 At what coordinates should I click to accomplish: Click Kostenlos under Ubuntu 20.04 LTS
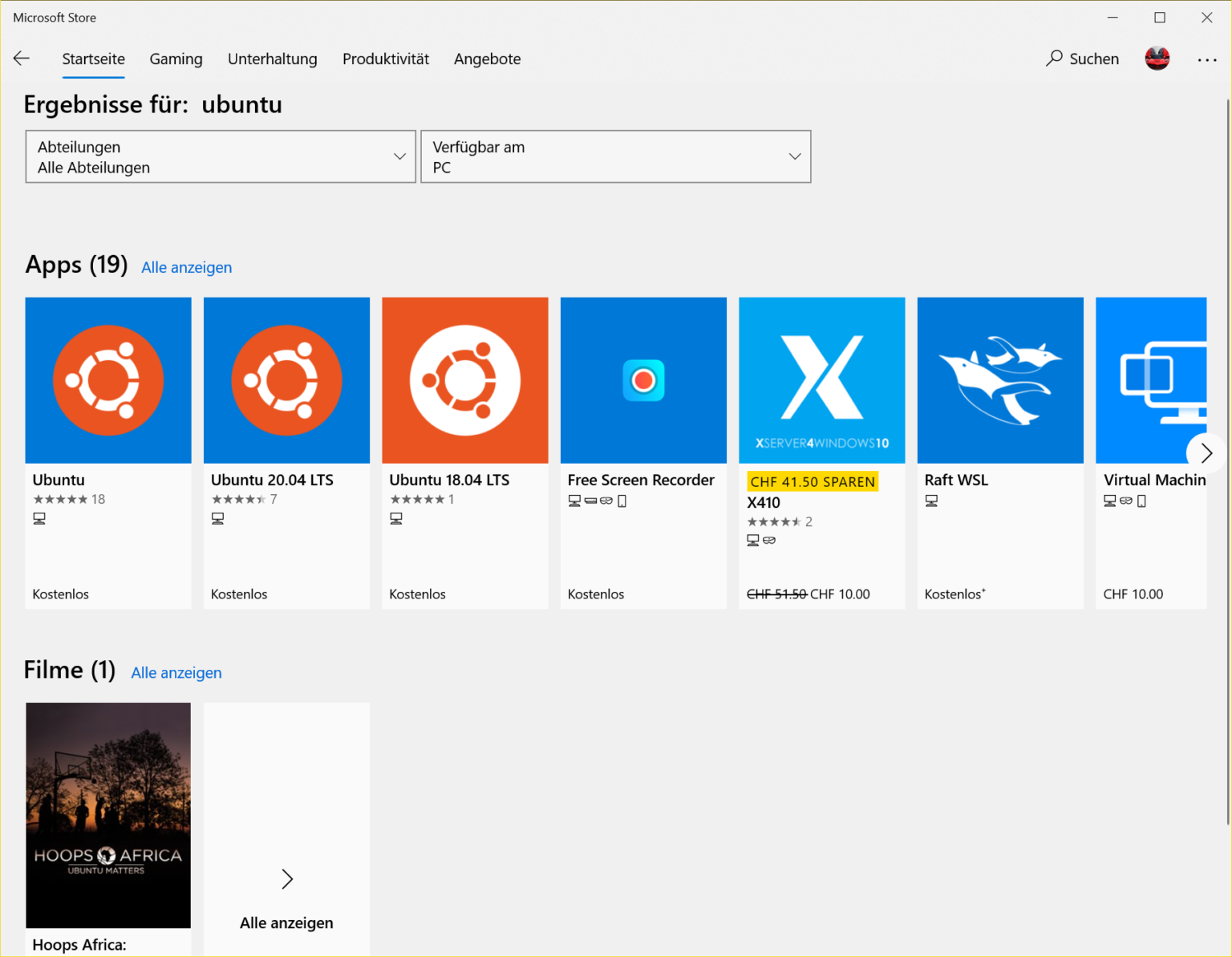click(x=239, y=594)
